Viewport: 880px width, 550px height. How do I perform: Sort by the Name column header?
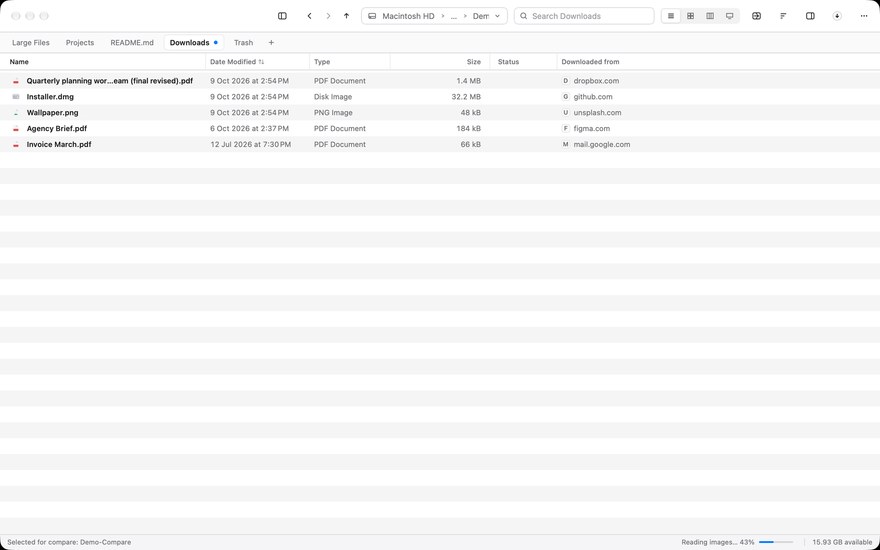[103, 62]
